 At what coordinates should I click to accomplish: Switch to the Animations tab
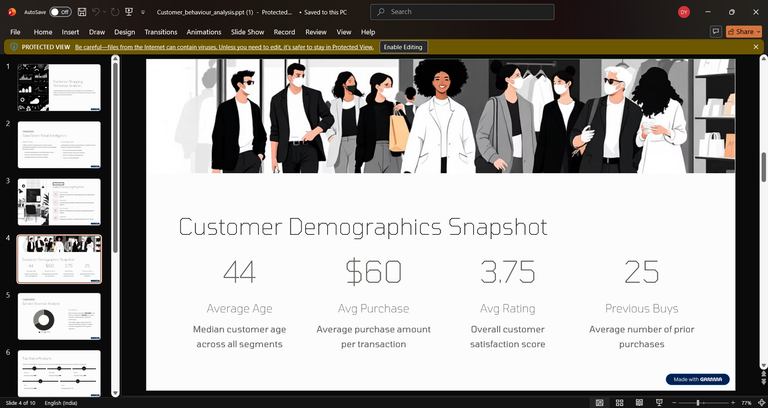[204, 32]
